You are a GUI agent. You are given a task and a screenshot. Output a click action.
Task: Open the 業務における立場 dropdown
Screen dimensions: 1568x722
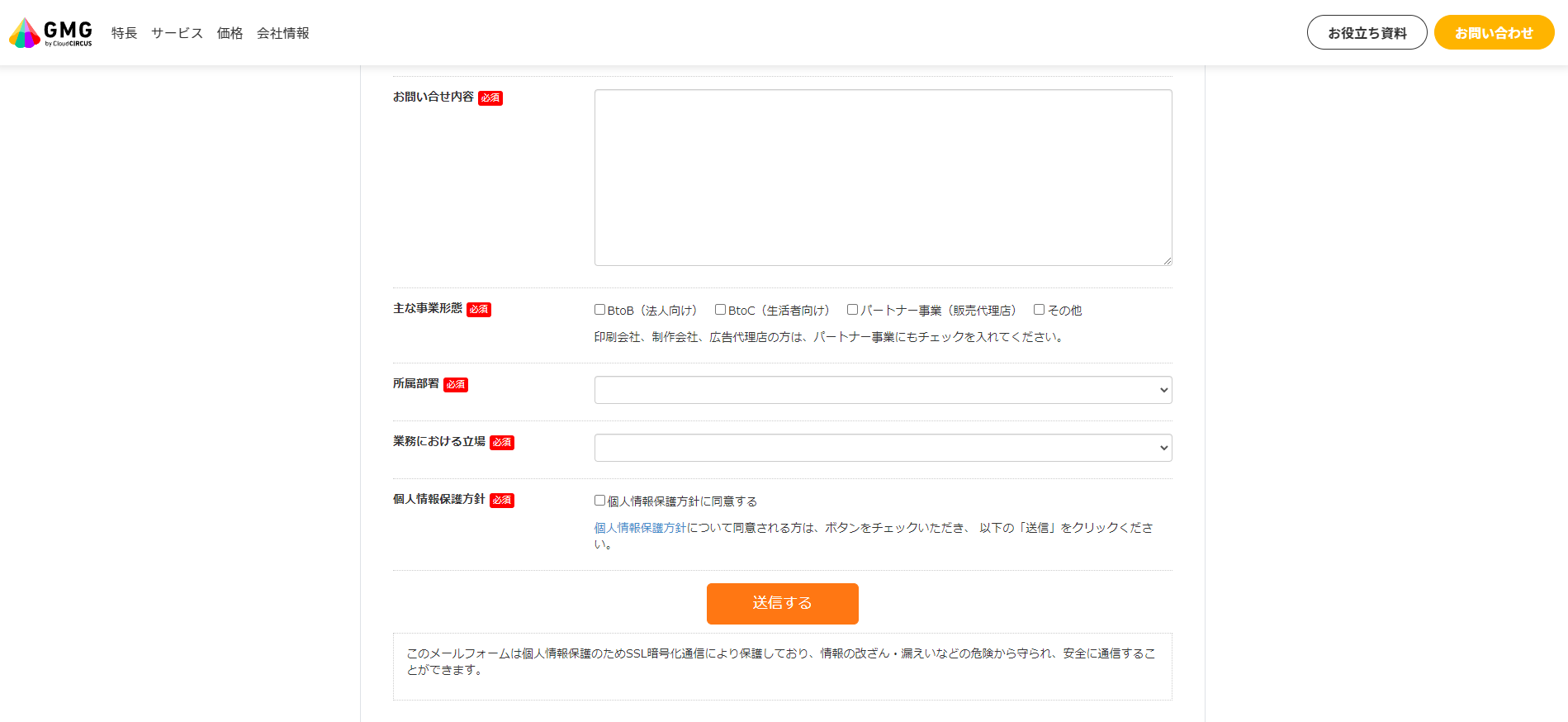883,448
